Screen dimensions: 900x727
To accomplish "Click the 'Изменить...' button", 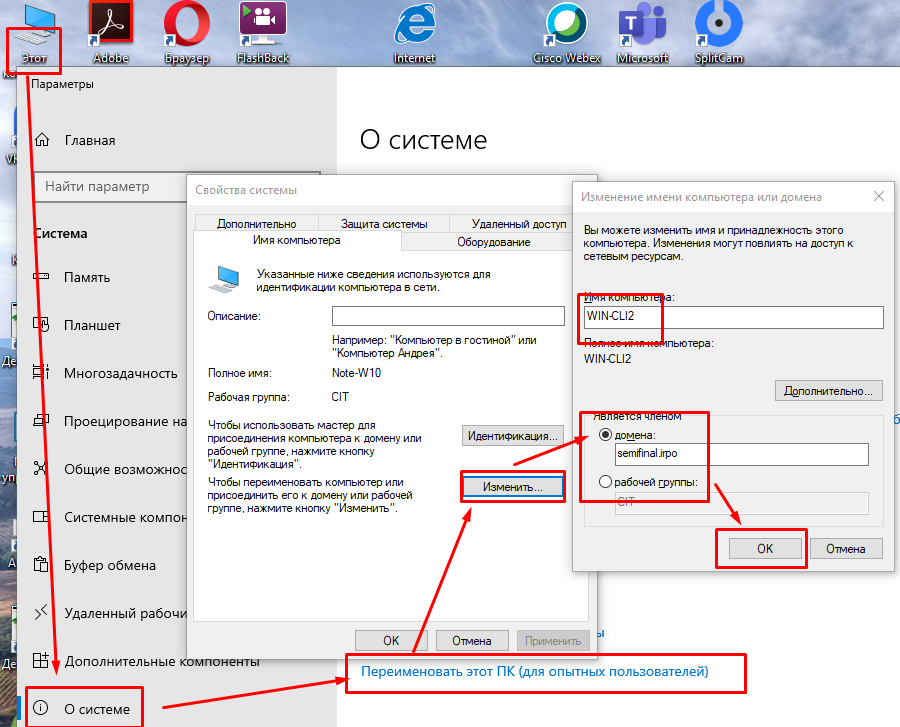I will [512, 487].
